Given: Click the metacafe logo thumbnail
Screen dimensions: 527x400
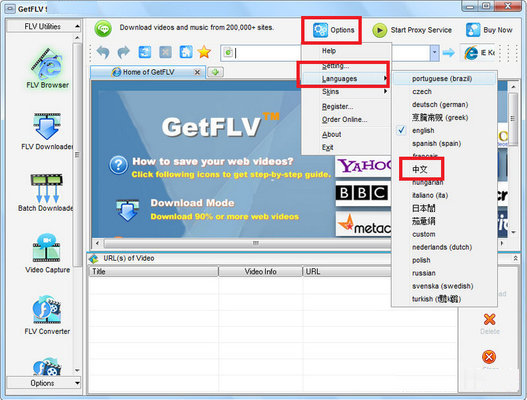Looking at the screenshot, I should [364, 224].
